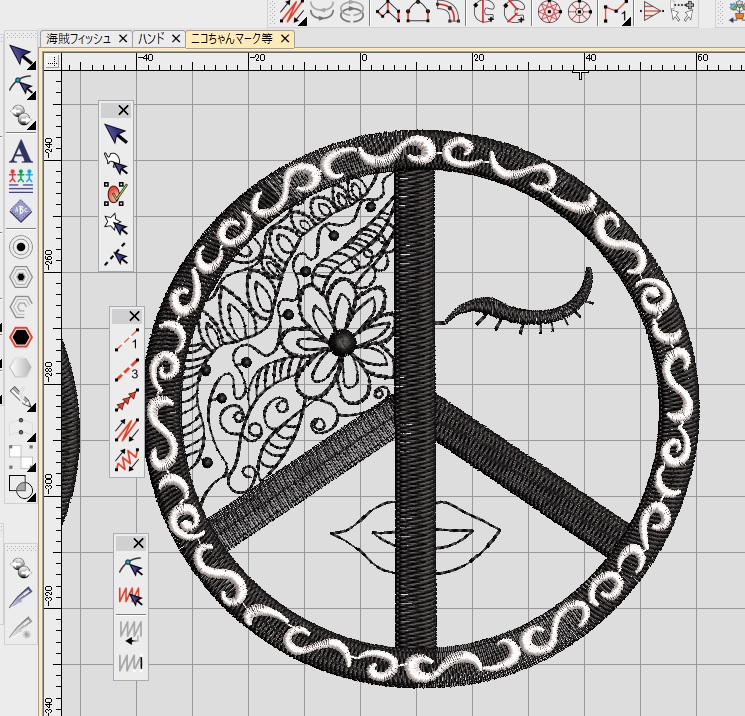Viewport: 745px width, 716px height.
Task: Select the red-outlined black hexagon fill tool
Action: [x=20, y=337]
